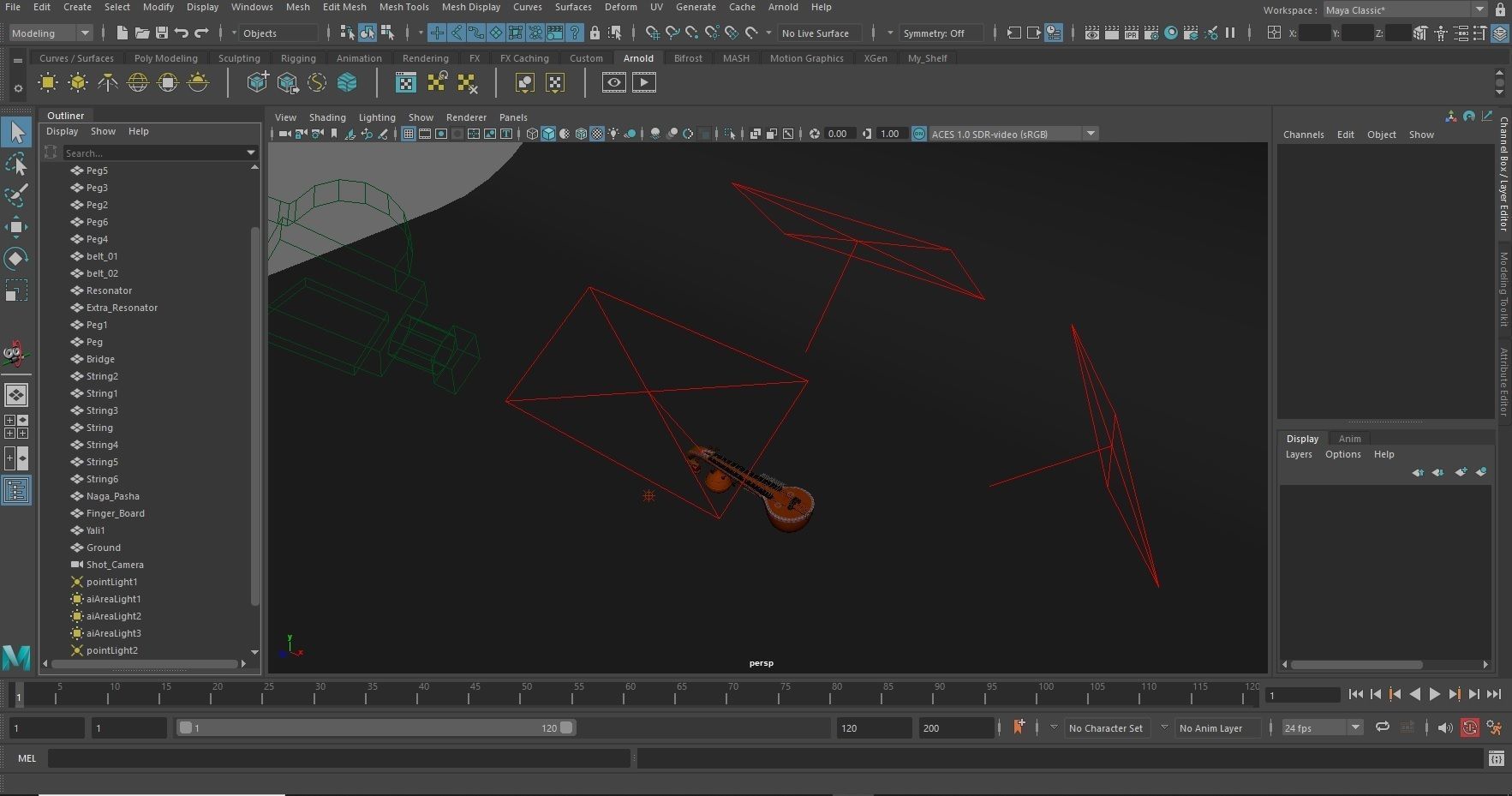This screenshot has height=796, width=1512.
Task: Open the Objects selection mask dropdown
Action: point(279,33)
